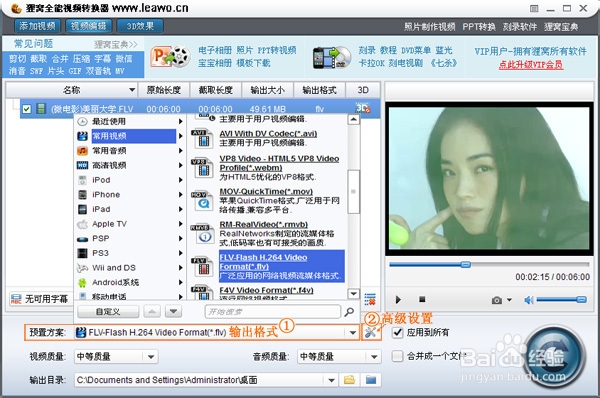Screen dimensions: 600x398
Task: Click the Apple TV icon
Action: pyautogui.click(x=82, y=224)
